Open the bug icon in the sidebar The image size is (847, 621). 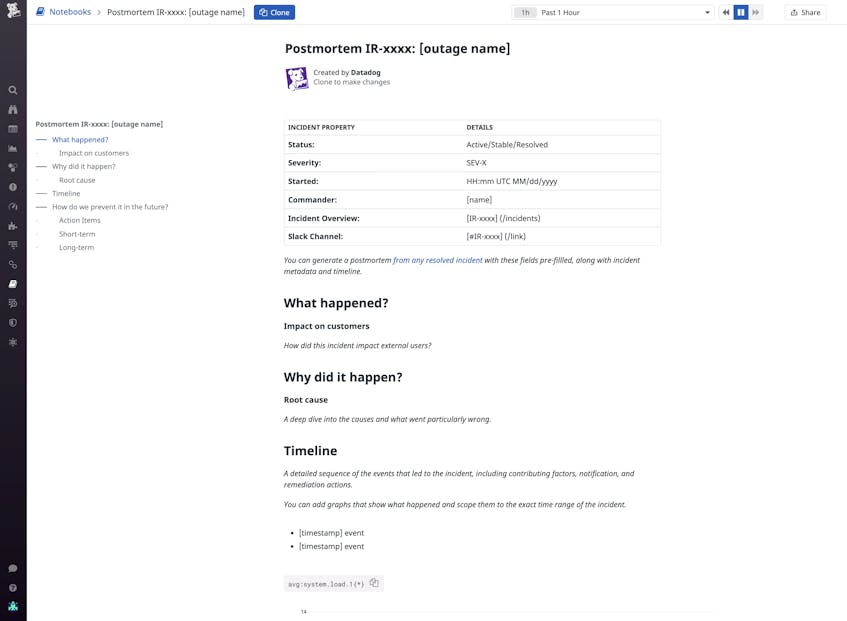click(13, 342)
